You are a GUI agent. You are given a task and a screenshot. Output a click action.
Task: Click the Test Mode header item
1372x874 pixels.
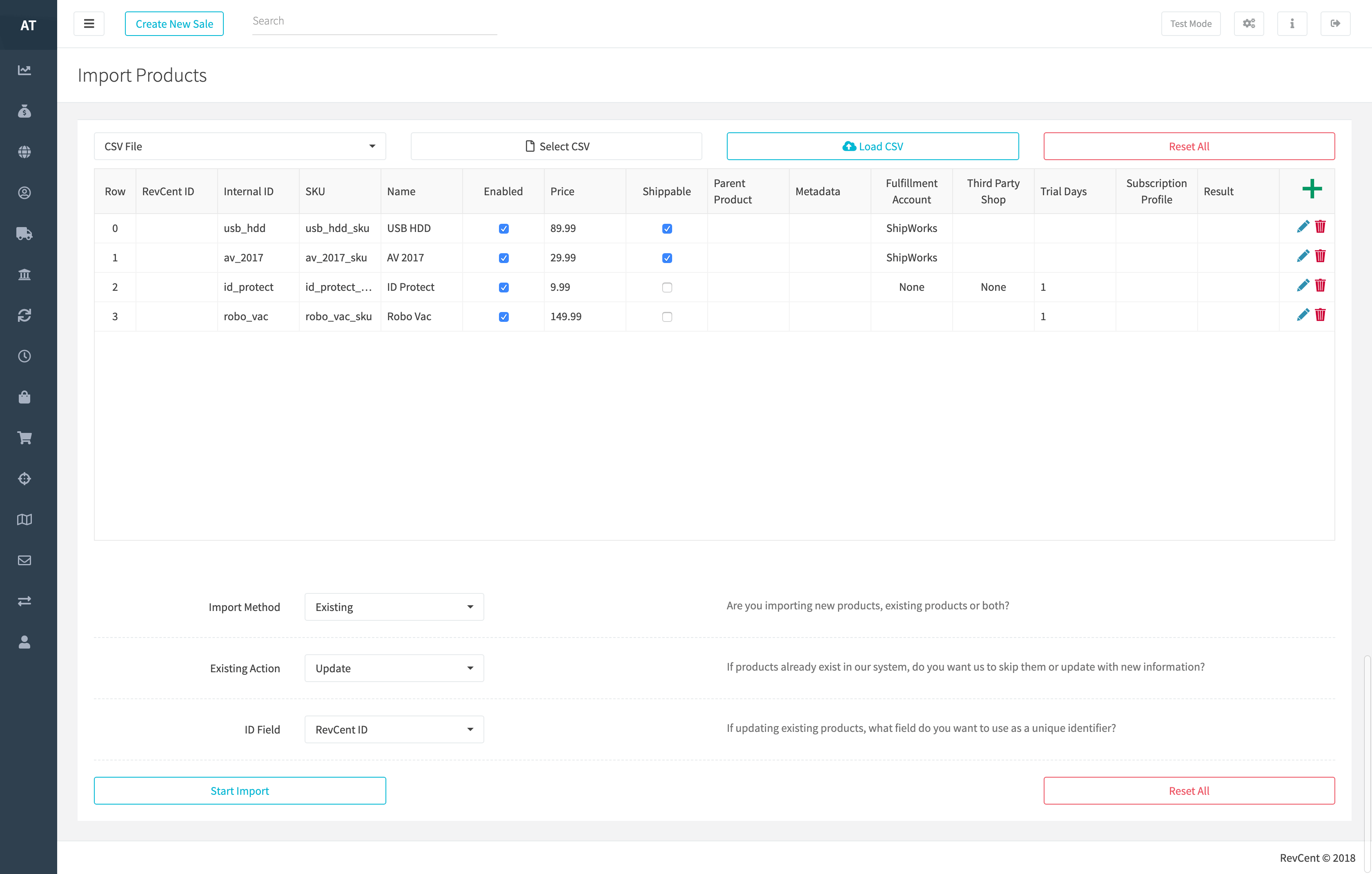[x=1190, y=24]
